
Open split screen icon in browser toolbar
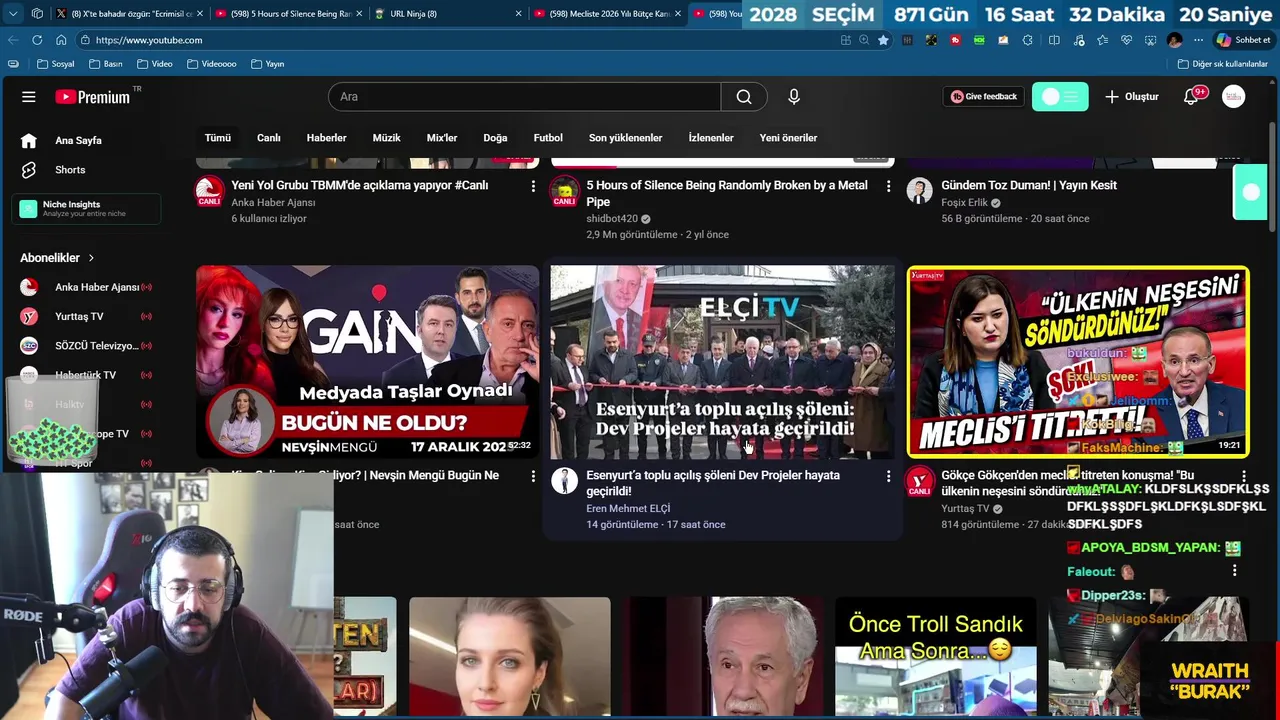coord(1054,40)
